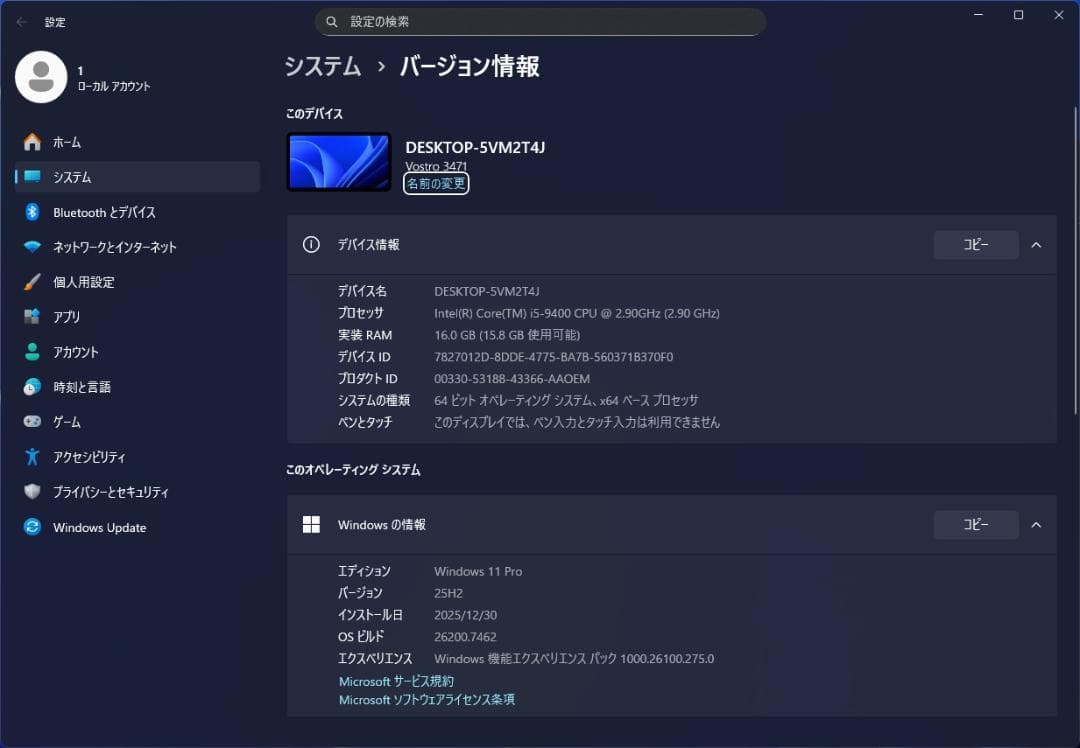Screen dimensions: 1080x748
Task: Click システム in the breadcrumb navigation
Action: coord(322,66)
